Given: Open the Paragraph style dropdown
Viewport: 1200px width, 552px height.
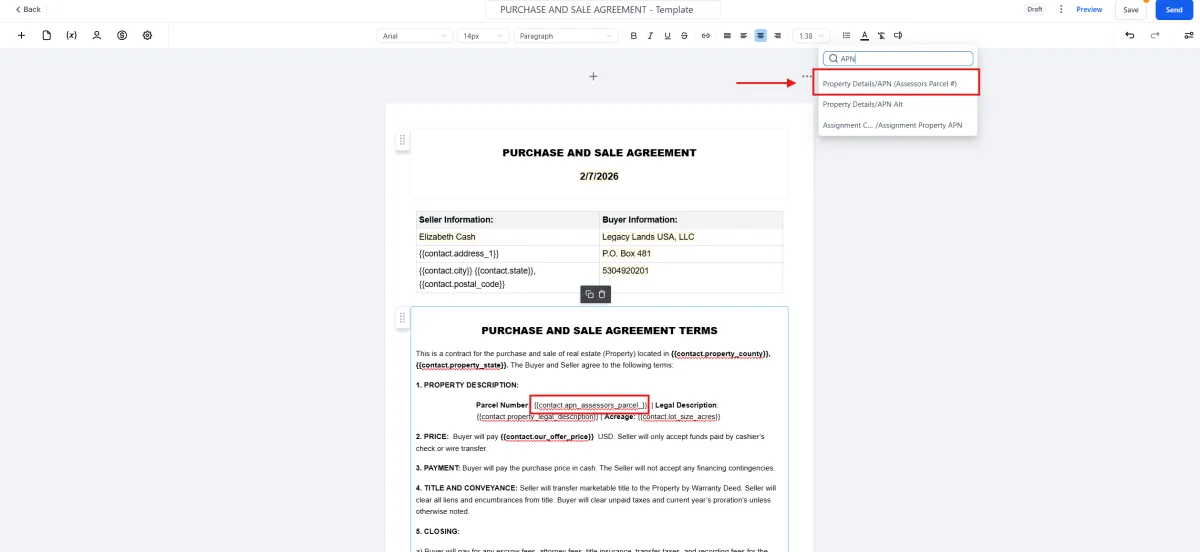Looking at the screenshot, I should pos(566,35).
